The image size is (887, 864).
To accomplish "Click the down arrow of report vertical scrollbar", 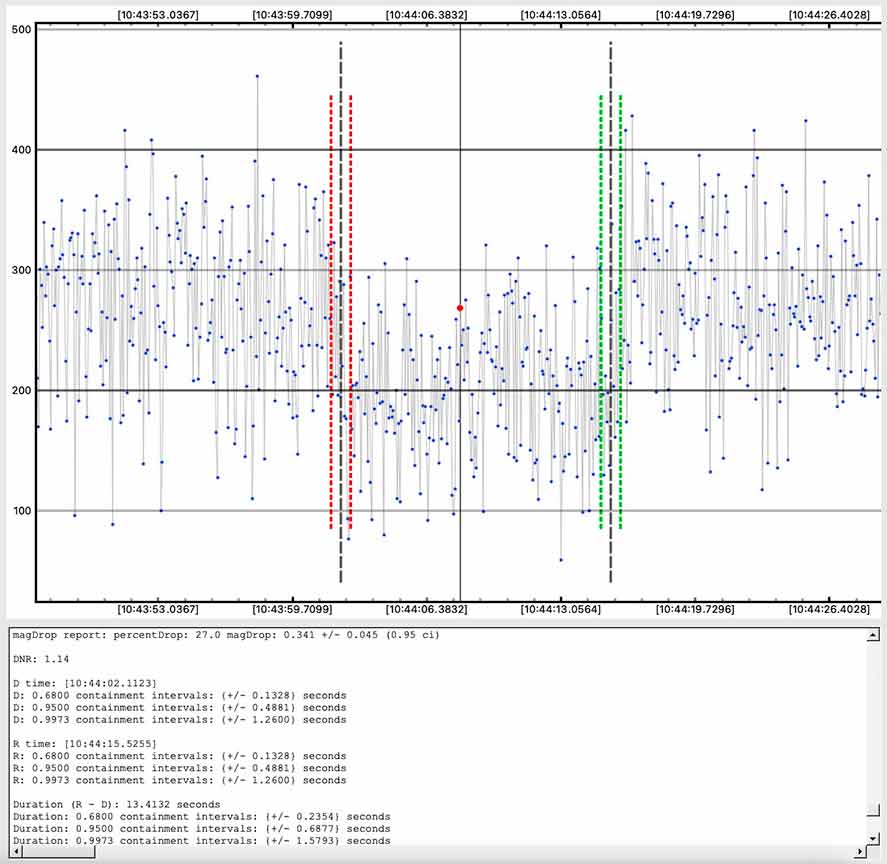I will (x=873, y=839).
